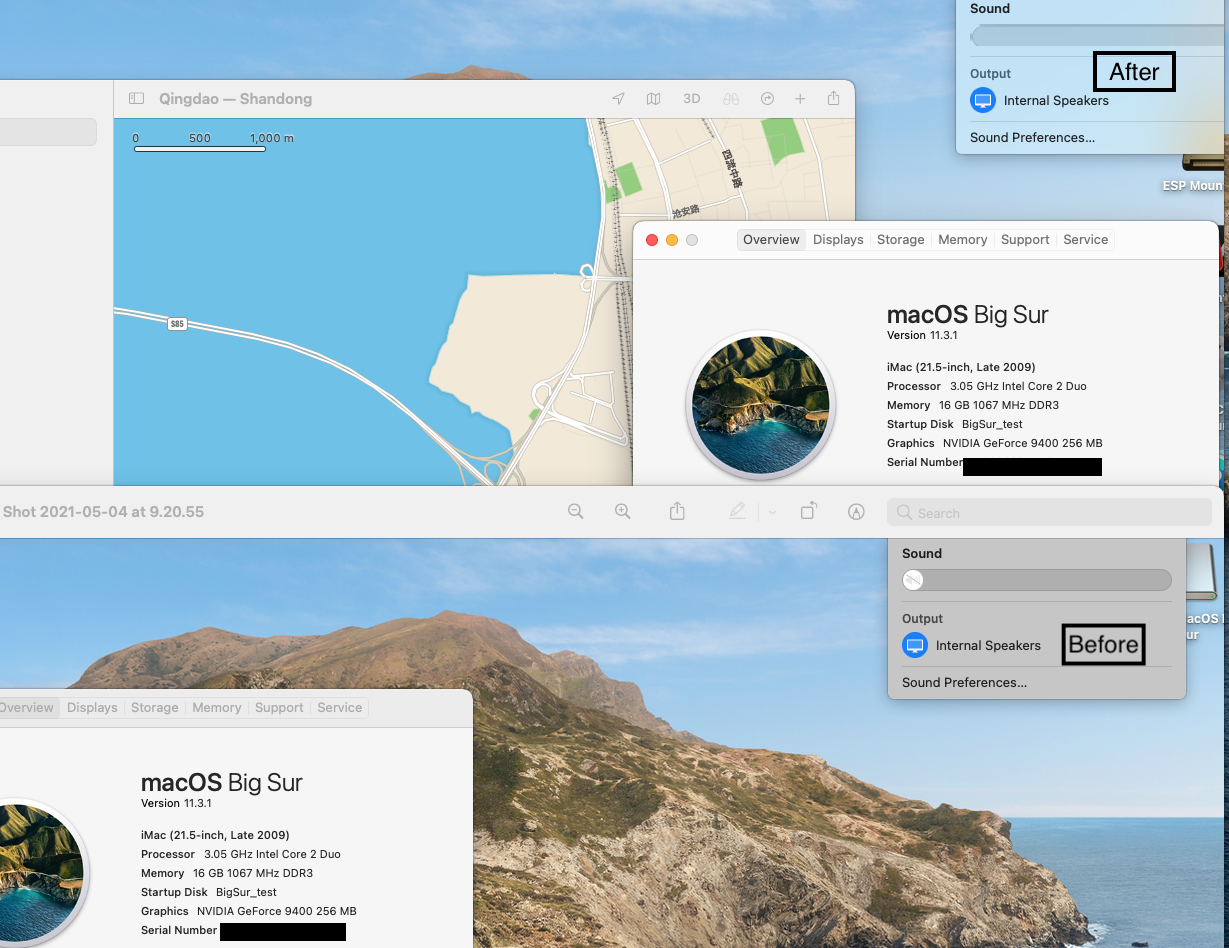Click Memory tab inside the Preview screenshot
Image resolution: width=1229 pixels, height=948 pixels.
coord(216,708)
